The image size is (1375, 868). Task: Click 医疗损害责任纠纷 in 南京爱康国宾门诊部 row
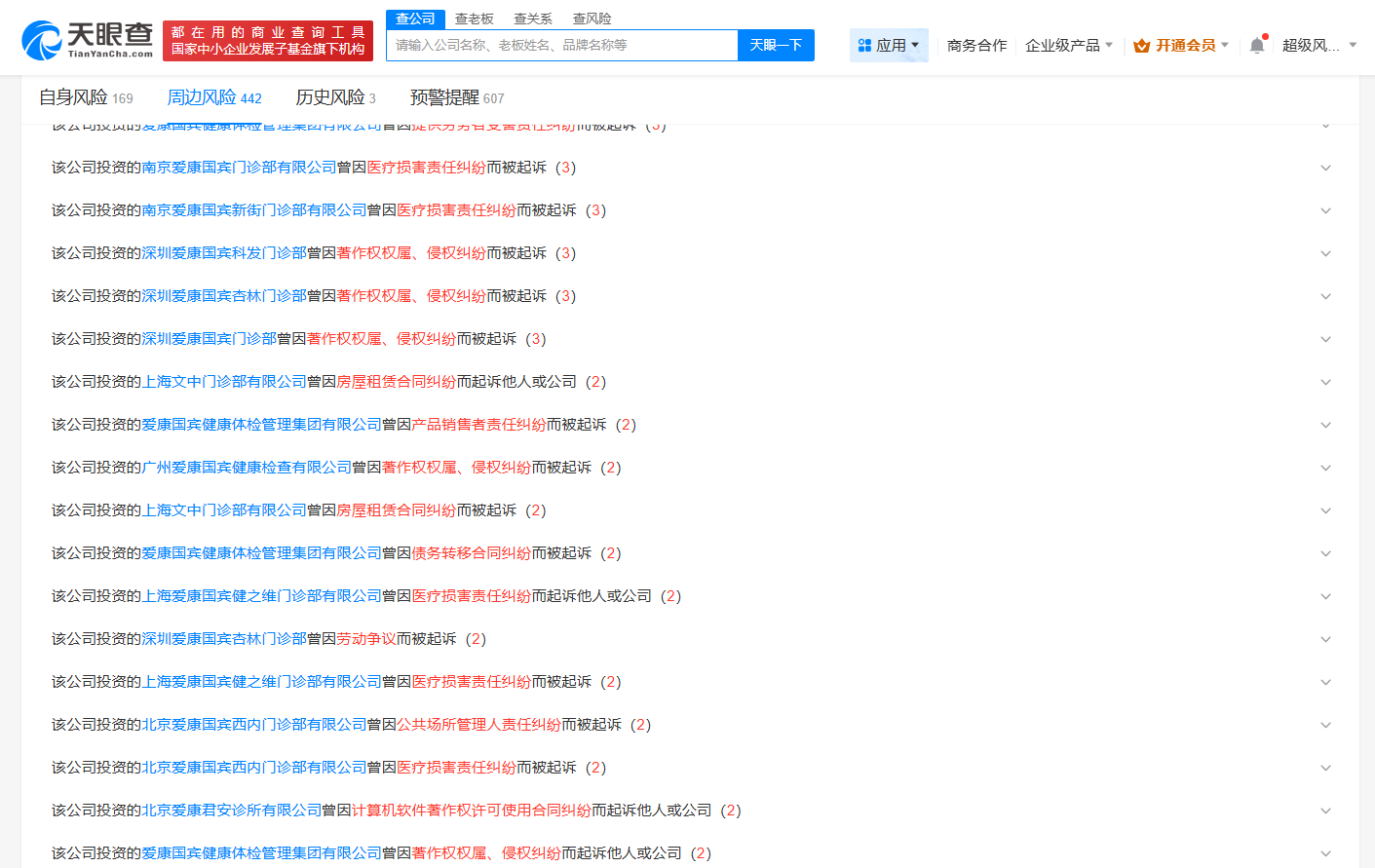(x=427, y=168)
